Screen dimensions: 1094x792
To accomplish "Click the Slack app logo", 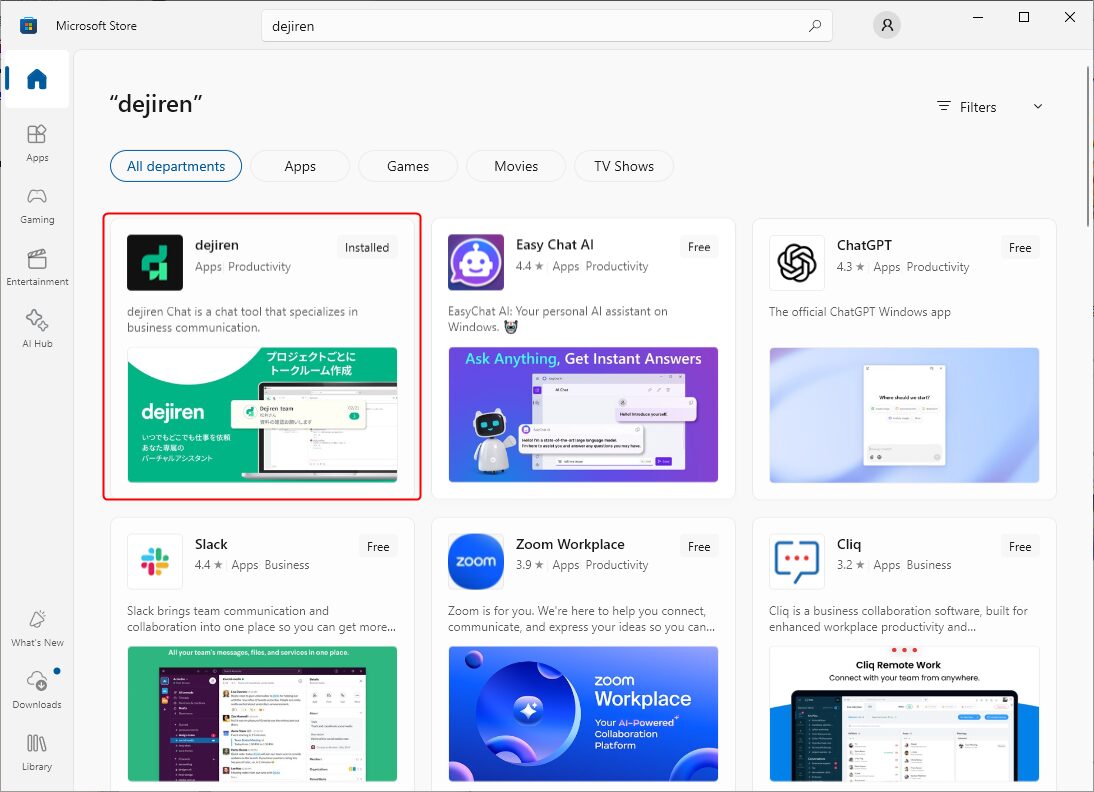I will click(155, 562).
